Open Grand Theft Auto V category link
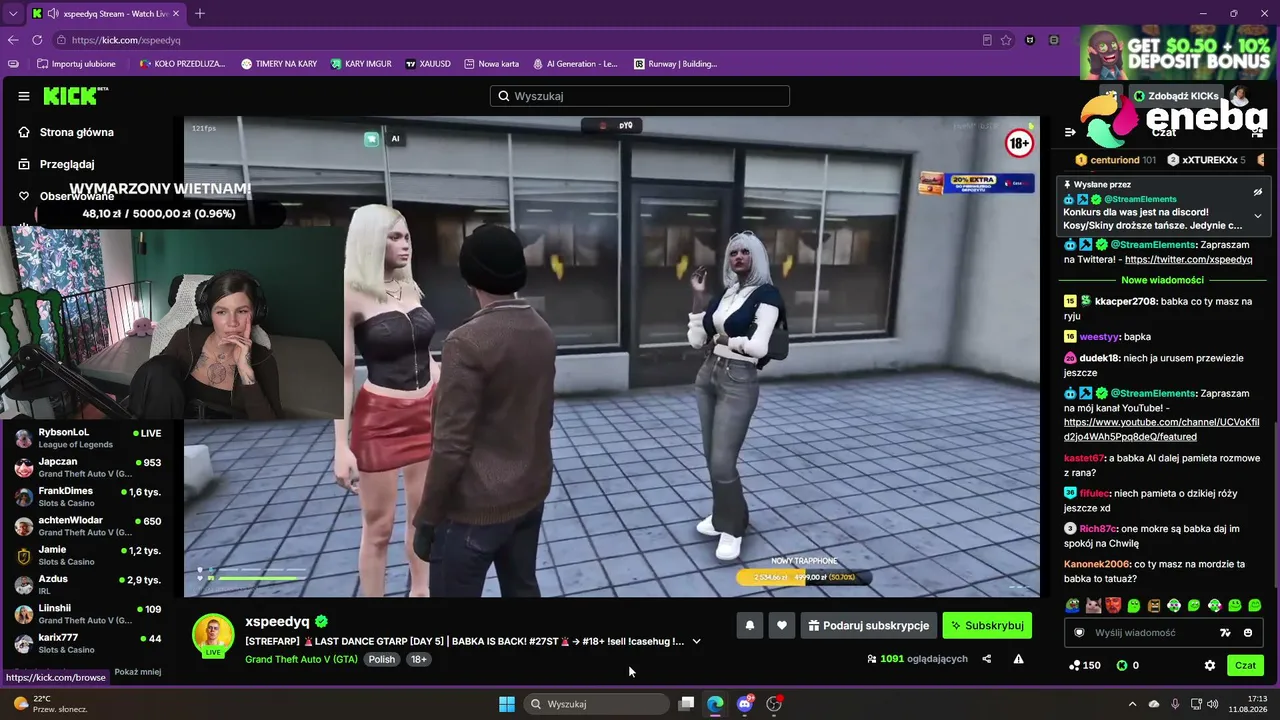The image size is (1280, 720). tap(301, 659)
